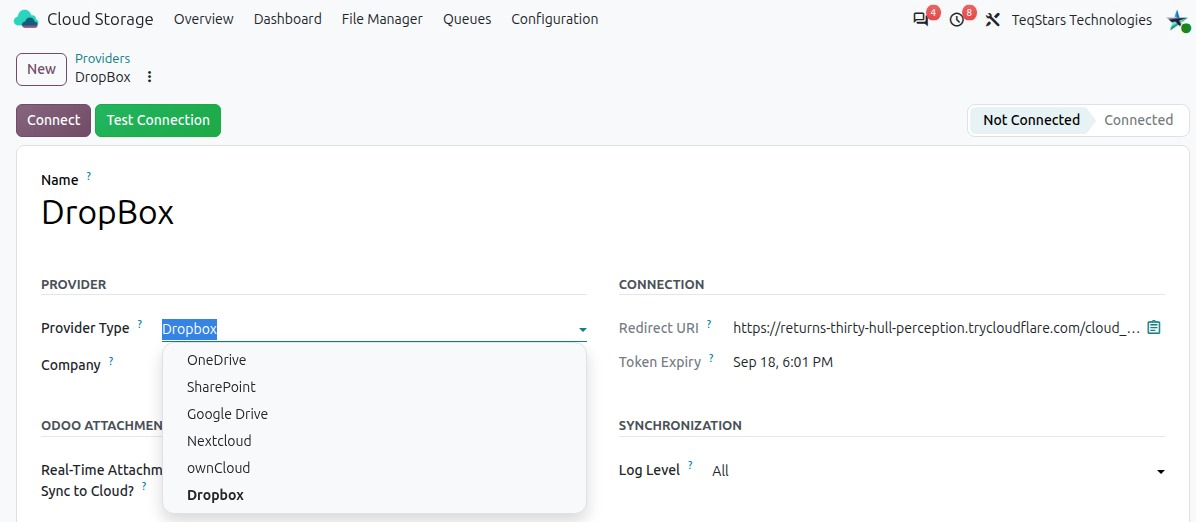Click the DropBox breadcrumb title

click(x=102, y=77)
